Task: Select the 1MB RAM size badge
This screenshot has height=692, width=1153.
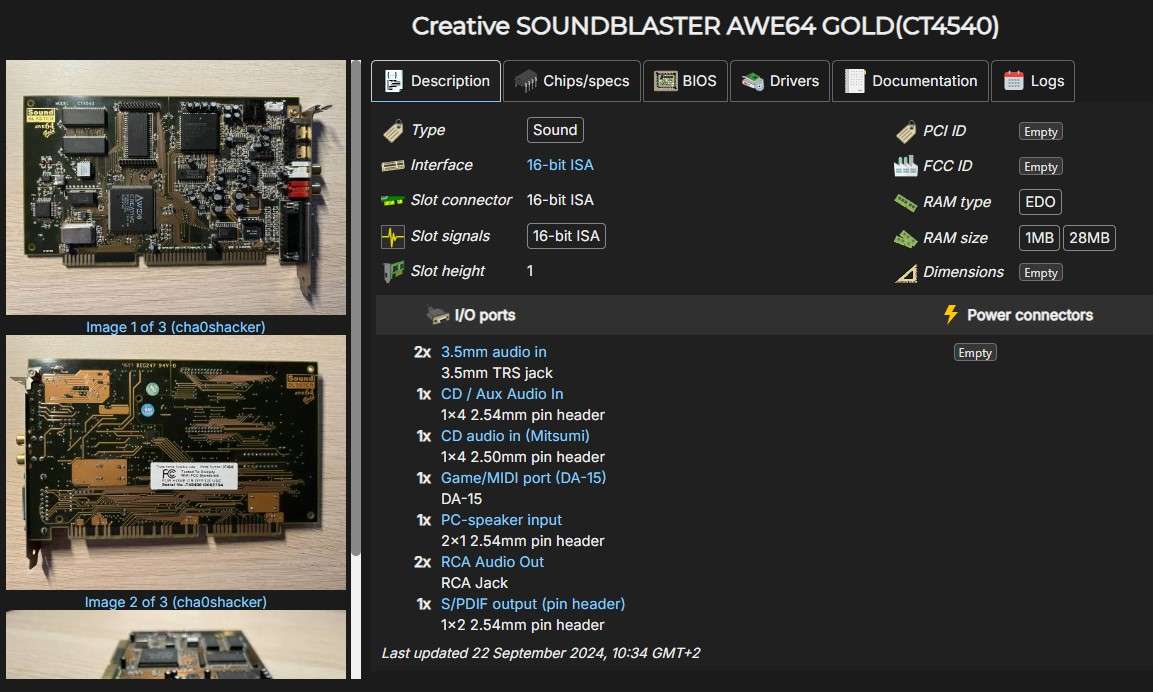Action: point(1040,237)
